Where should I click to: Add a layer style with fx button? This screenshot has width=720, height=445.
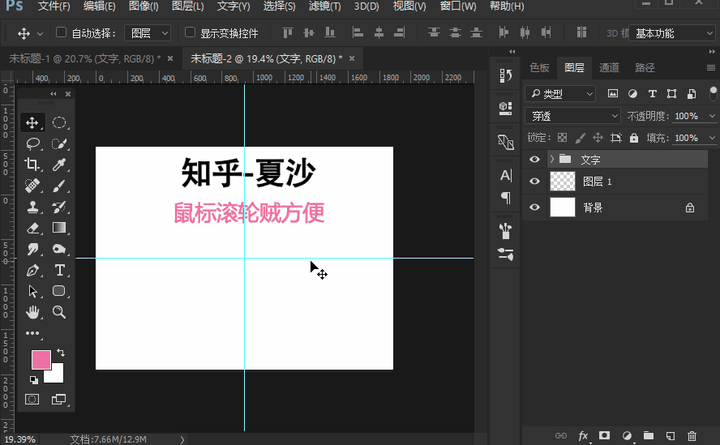point(583,435)
